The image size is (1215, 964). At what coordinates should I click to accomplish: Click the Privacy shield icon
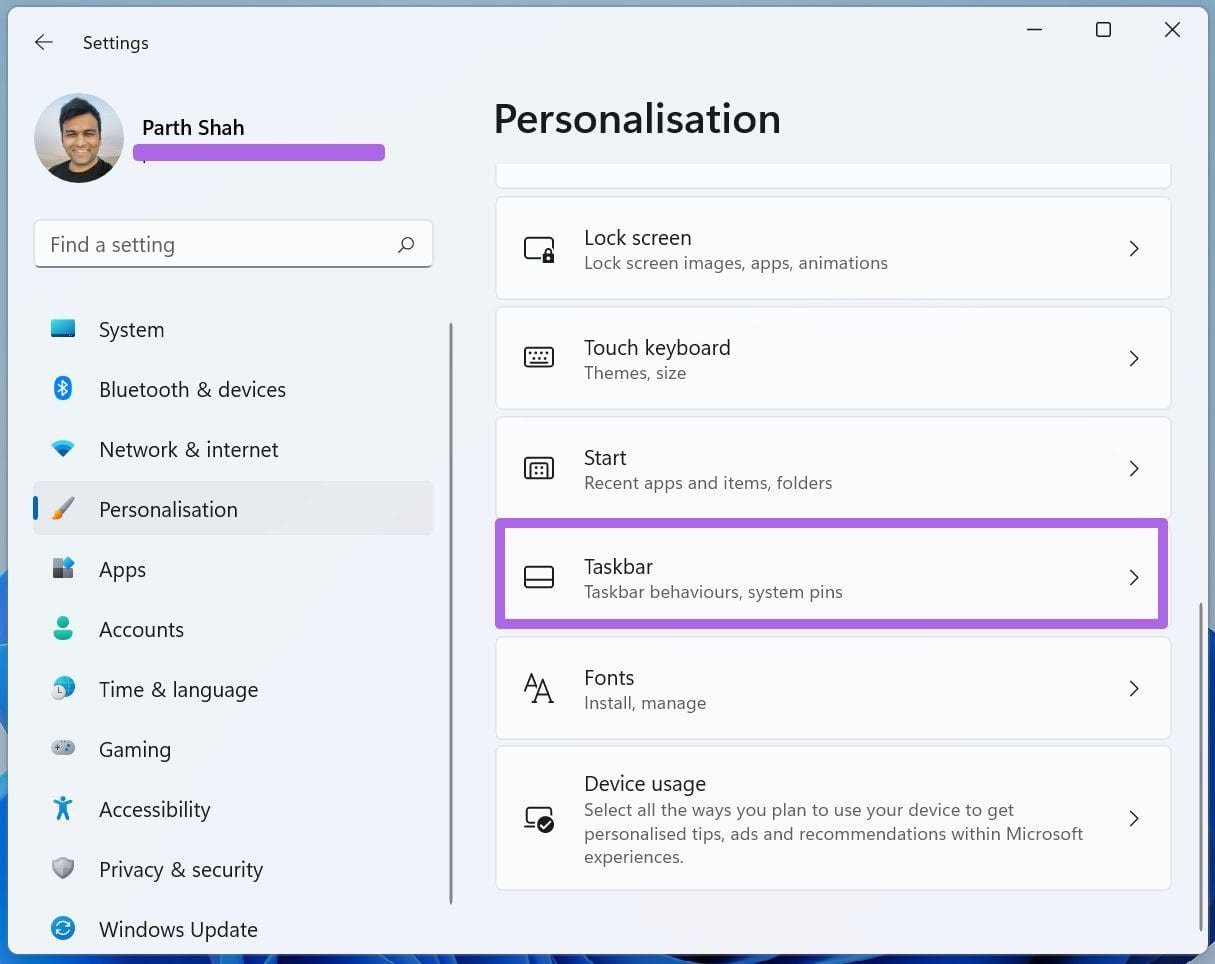coord(63,868)
